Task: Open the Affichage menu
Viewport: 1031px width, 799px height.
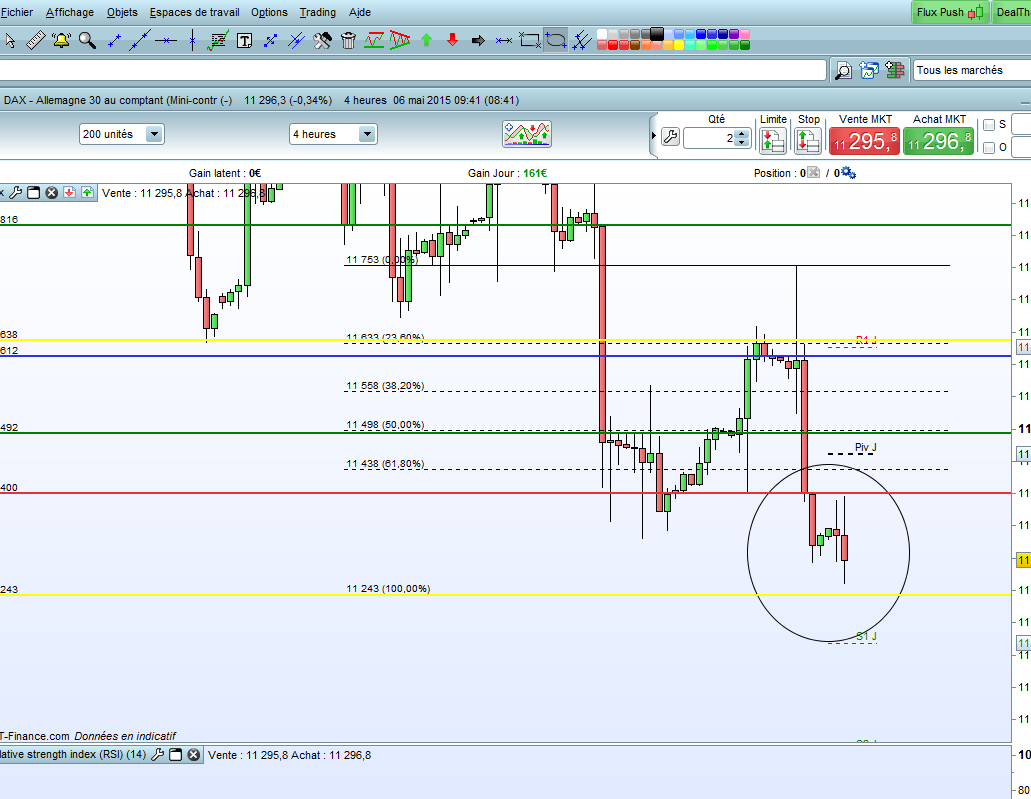Action: (x=70, y=12)
